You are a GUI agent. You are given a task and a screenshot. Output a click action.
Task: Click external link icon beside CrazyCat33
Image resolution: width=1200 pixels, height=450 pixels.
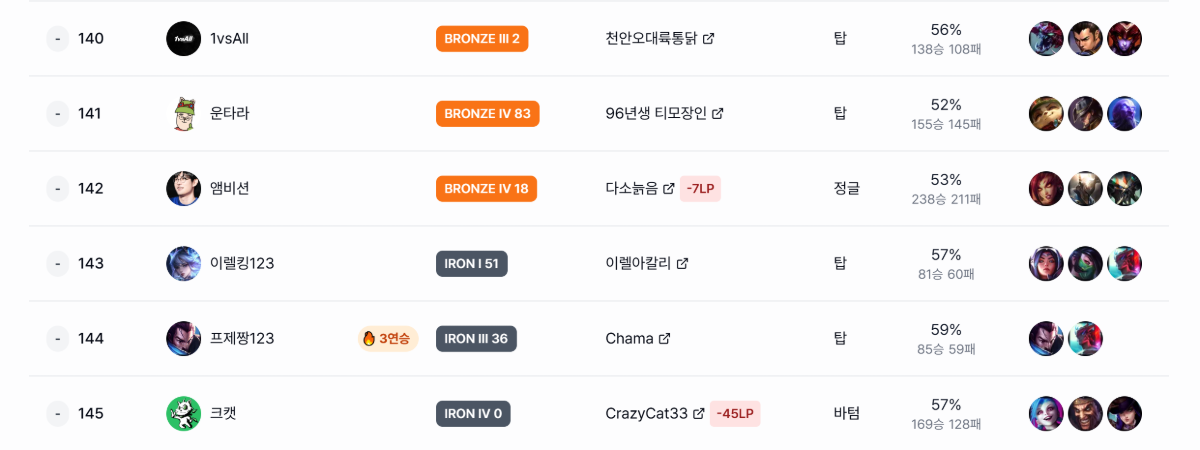[x=699, y=413]
